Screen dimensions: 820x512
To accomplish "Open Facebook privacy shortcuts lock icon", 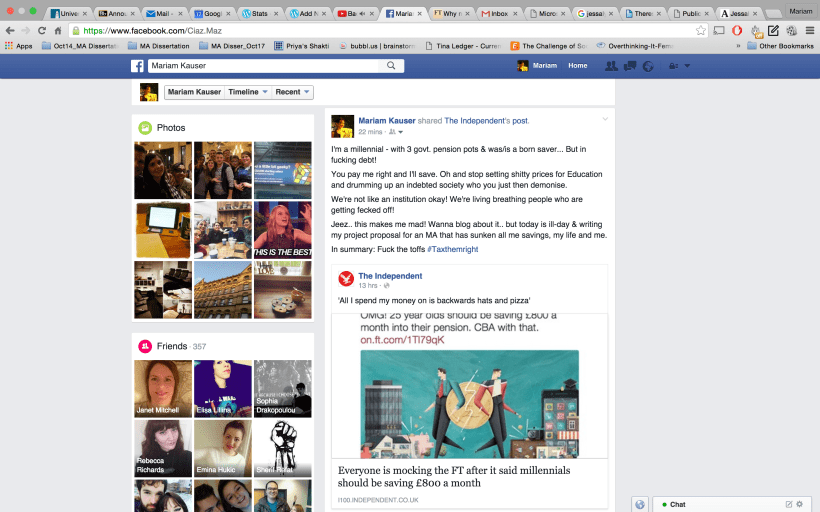I will coord(674,66).
